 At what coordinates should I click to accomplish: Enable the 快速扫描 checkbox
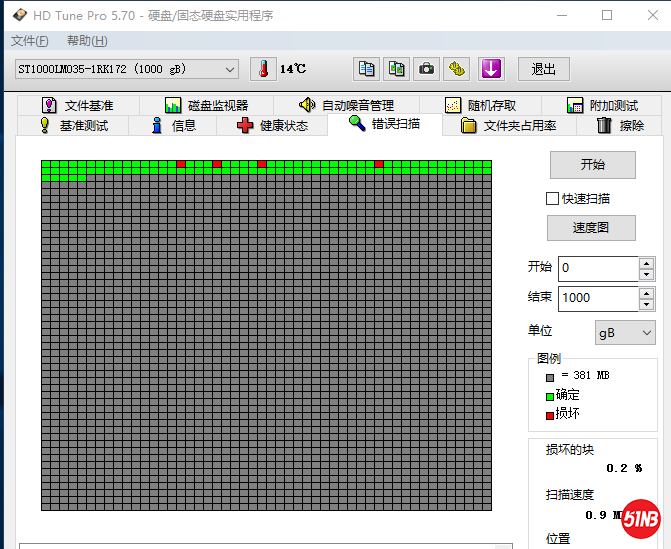(x=552, y=199)
